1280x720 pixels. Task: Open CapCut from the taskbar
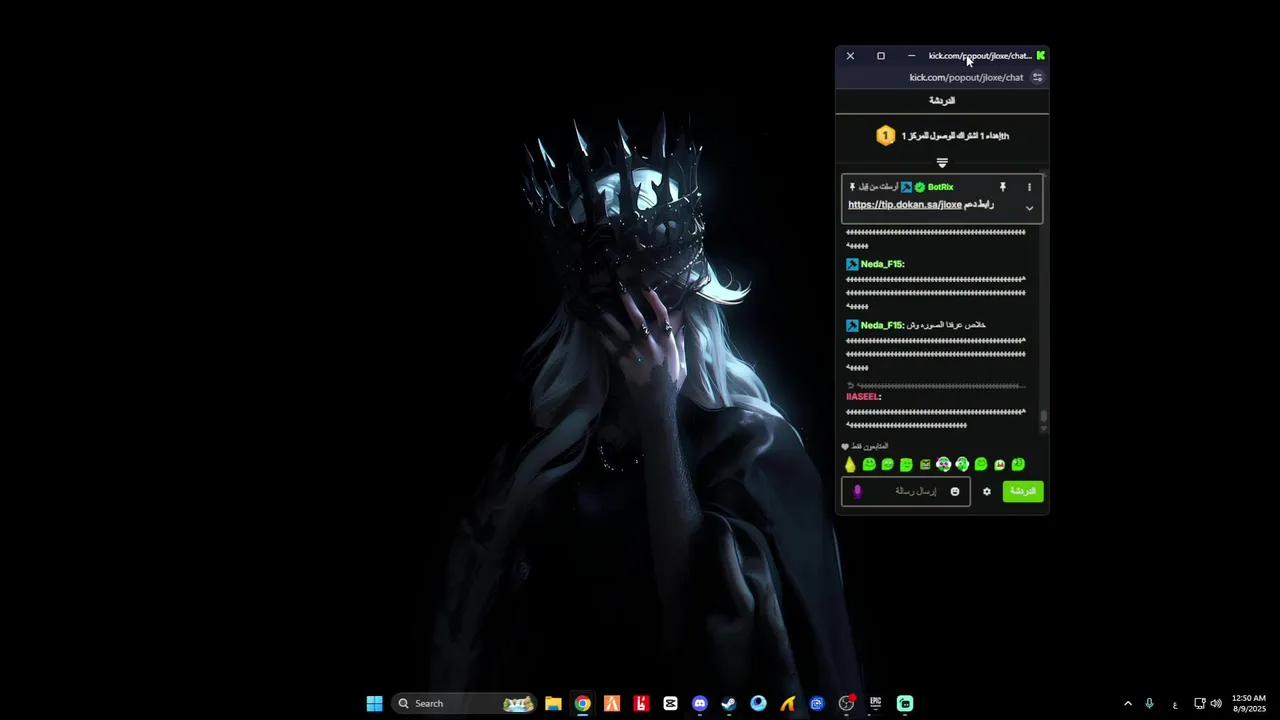point(670,704)
